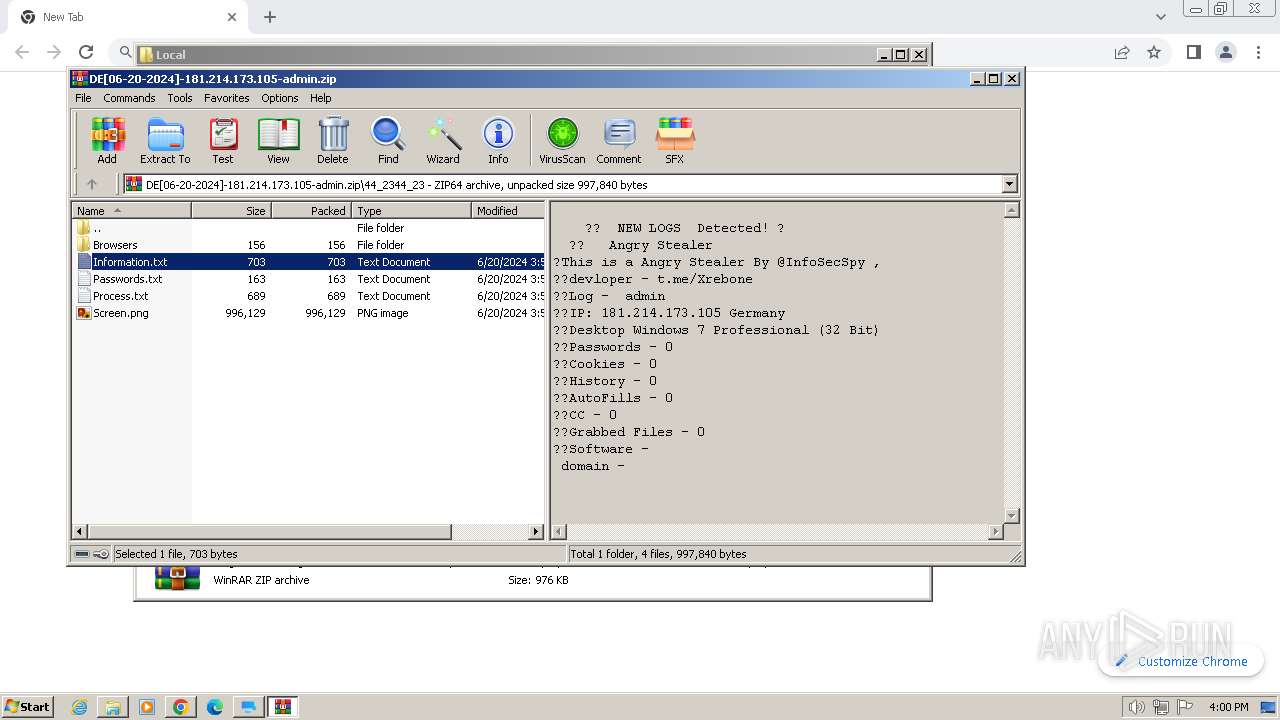Launch Internet Explorer from taskbar

pyautogui.click(x=80, y=707)
